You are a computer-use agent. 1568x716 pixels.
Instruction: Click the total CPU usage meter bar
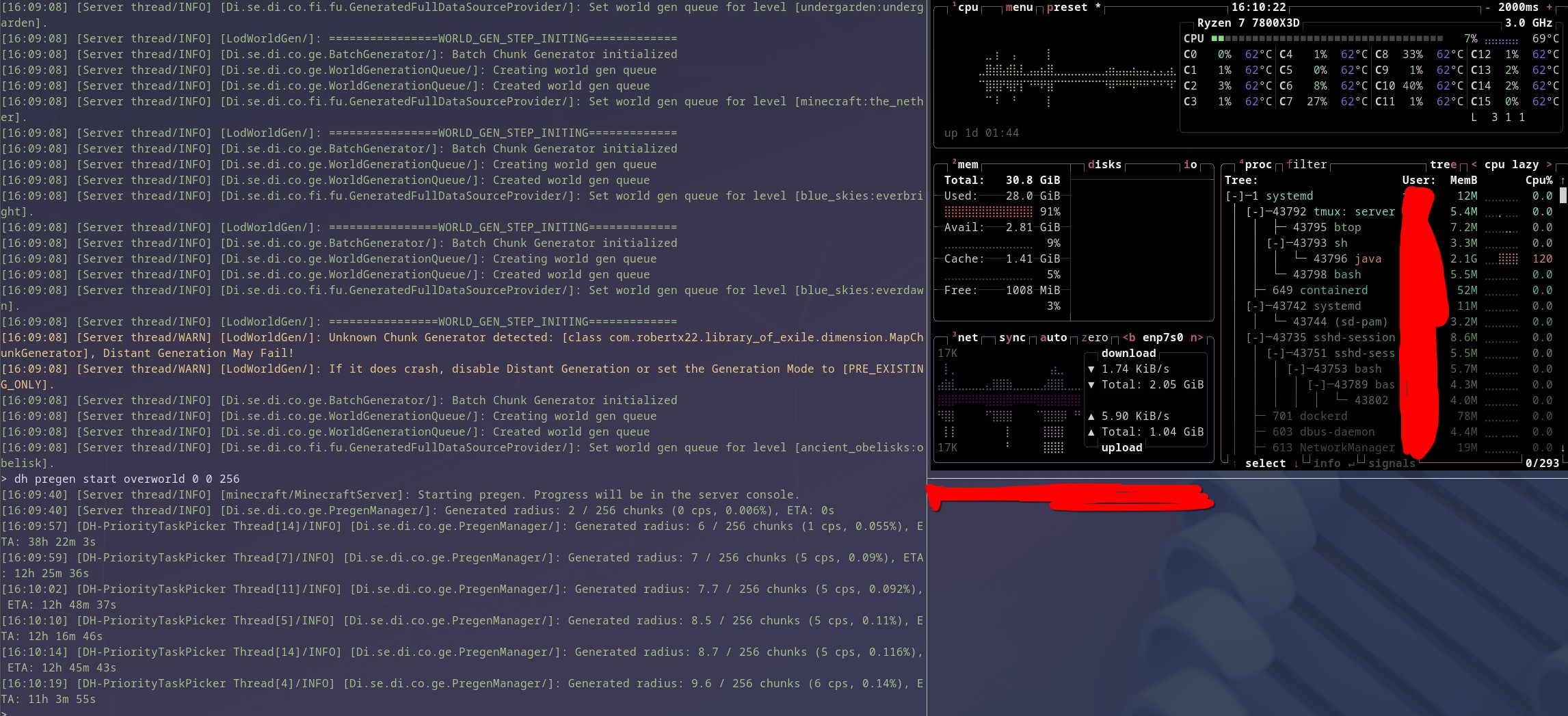point(1327,38)
